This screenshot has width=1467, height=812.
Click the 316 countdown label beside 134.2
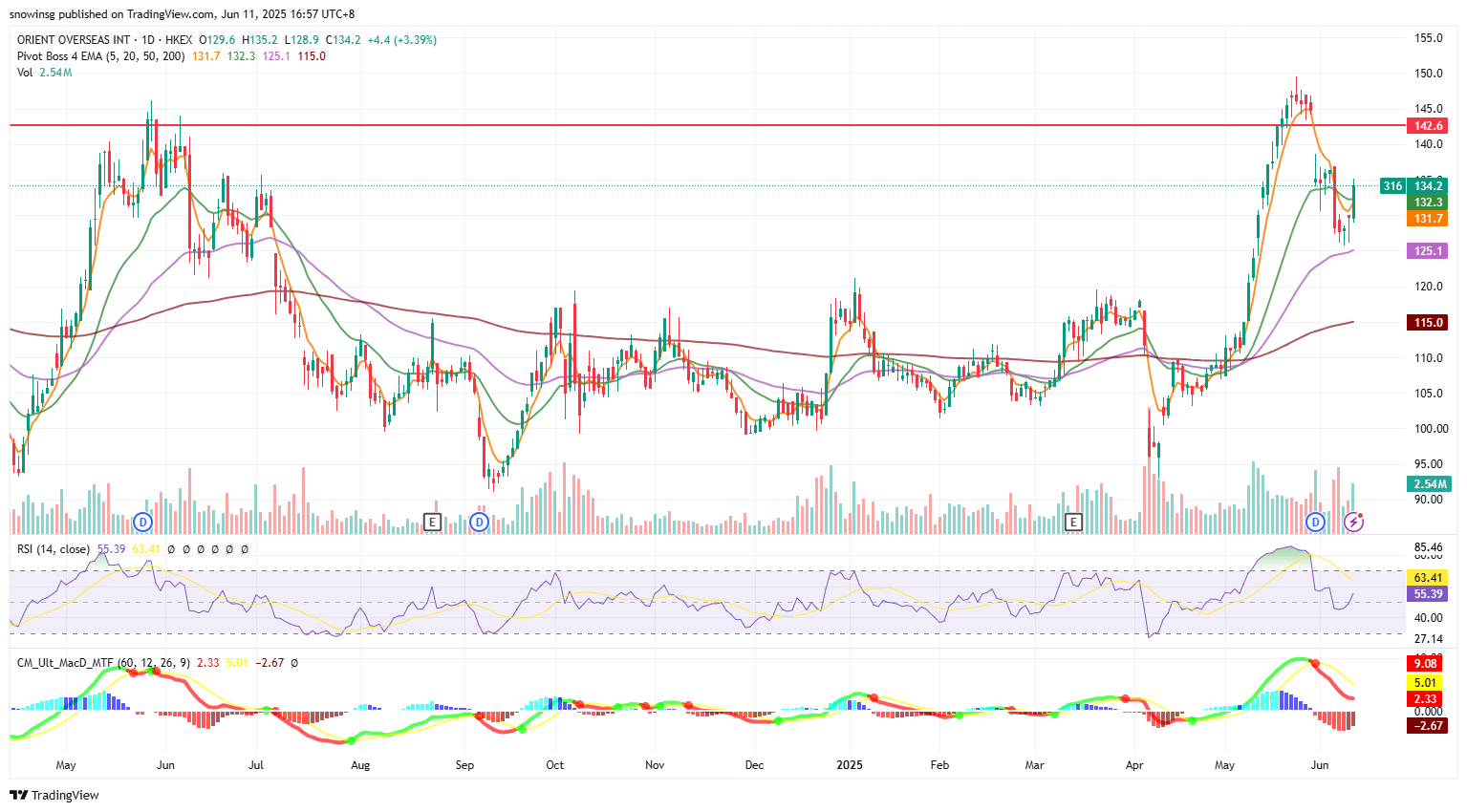coord(1392,186)
